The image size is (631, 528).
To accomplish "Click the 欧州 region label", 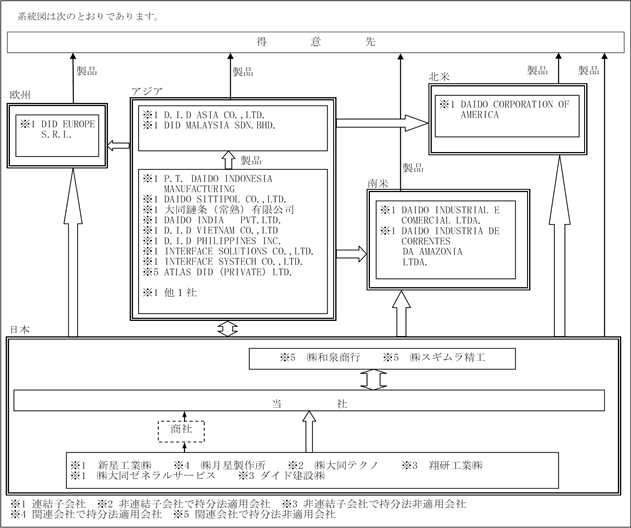I will click(x=20, y=95).
